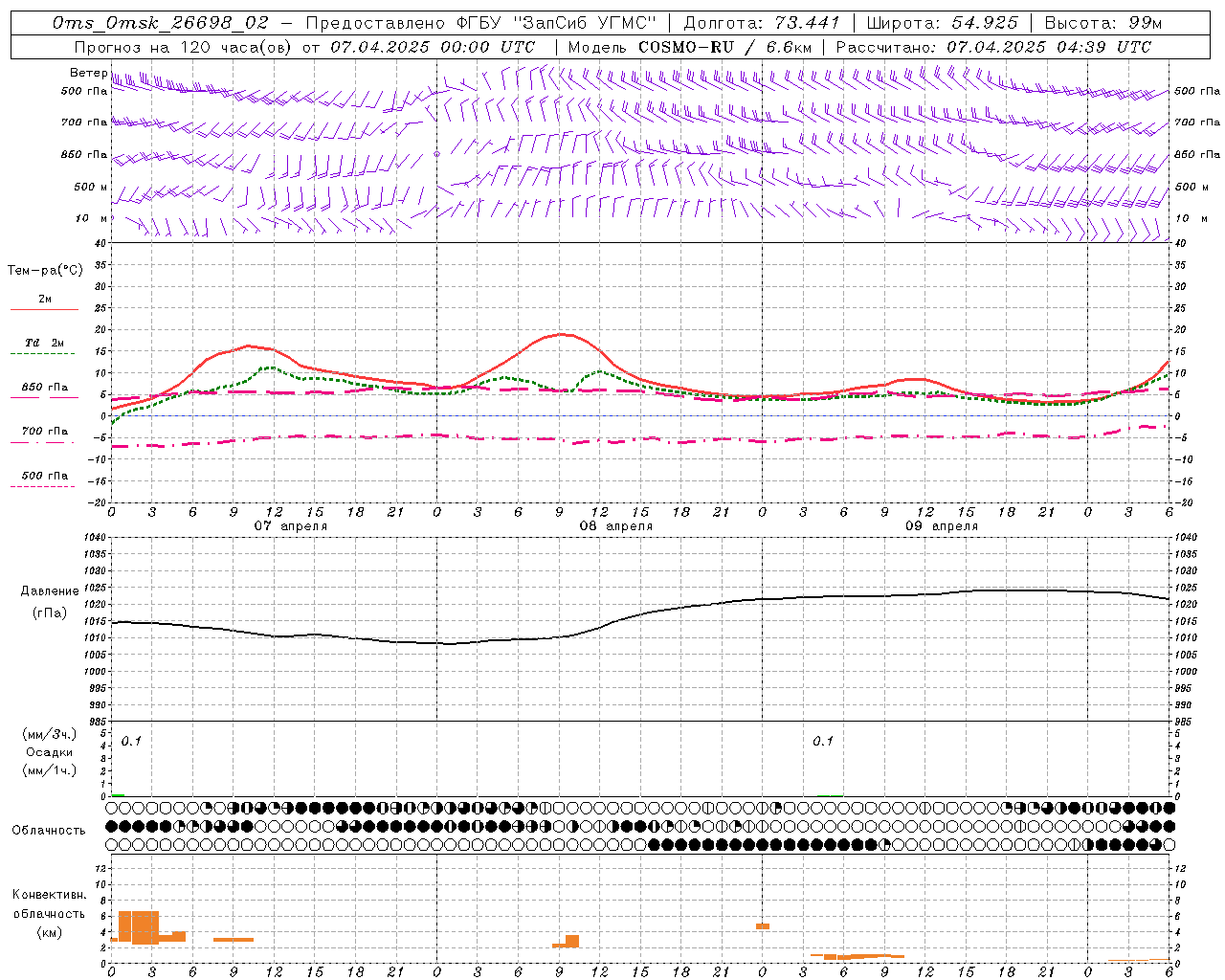Click the Модель COSMO-RU / 6.6км label
This screenshot has height=980, width=1225.
click(x=689, y=46)
